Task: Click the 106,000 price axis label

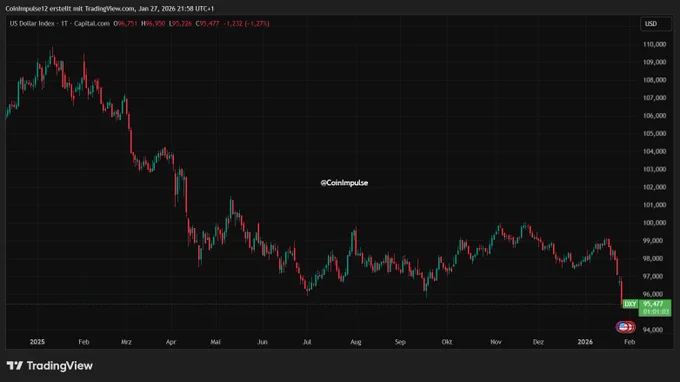Action: point(654,115)
